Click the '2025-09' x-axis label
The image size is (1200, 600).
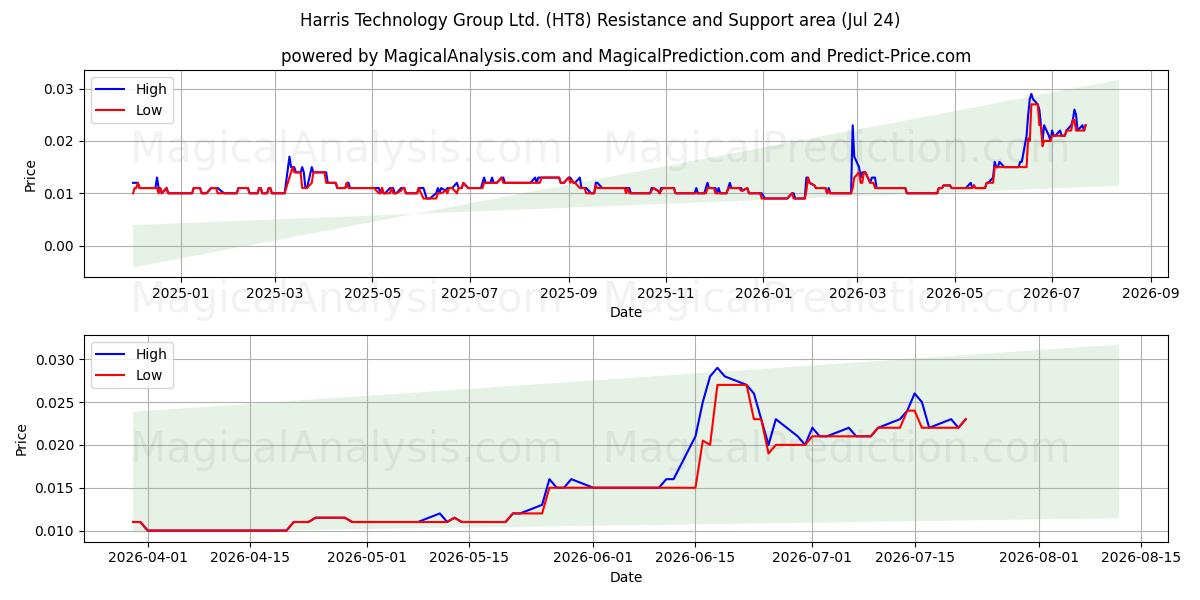[x=569, y=294]
